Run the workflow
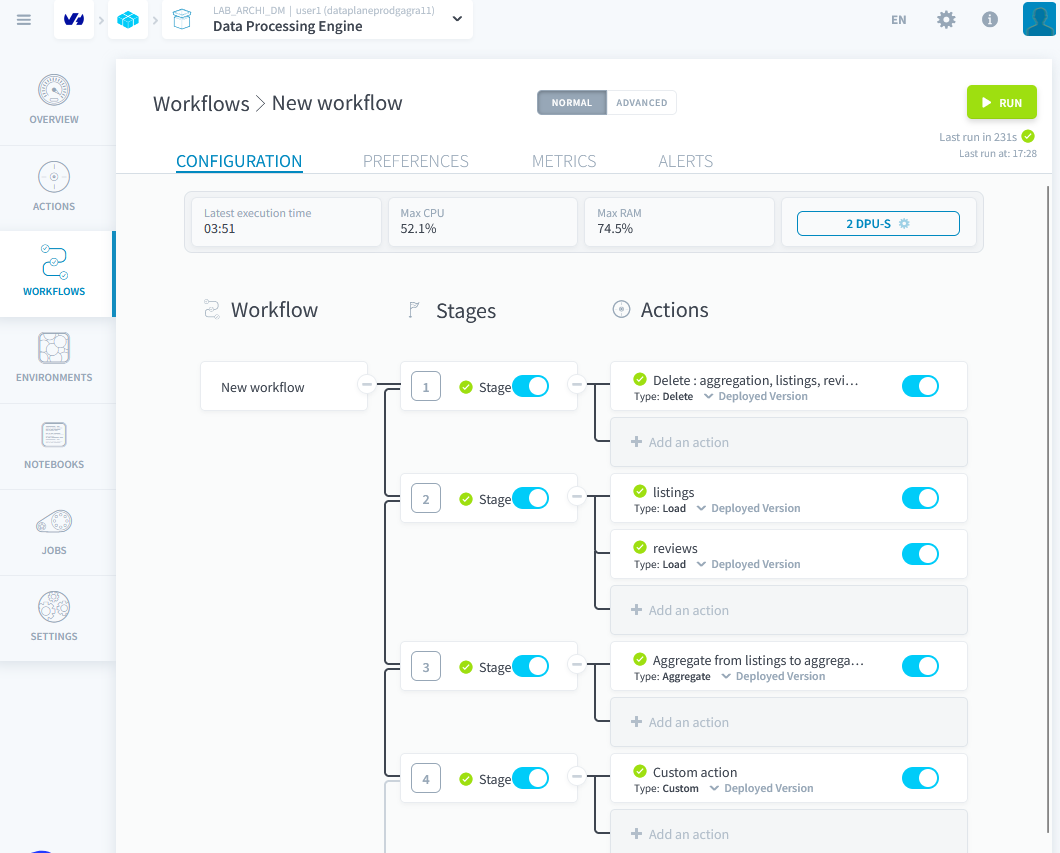The height and width of the screenshot is (853, 1060). pos(1001,103)
